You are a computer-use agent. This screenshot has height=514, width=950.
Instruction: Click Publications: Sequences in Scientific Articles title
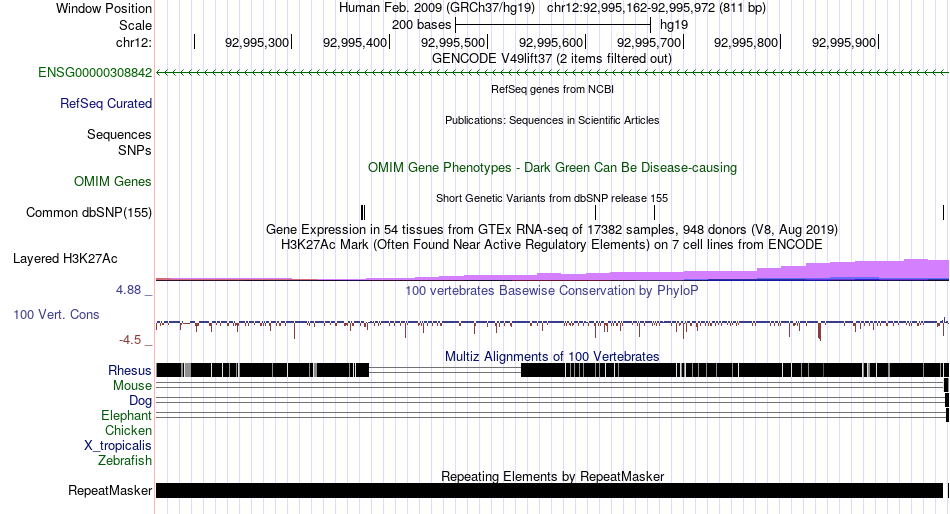pos(552,120)
